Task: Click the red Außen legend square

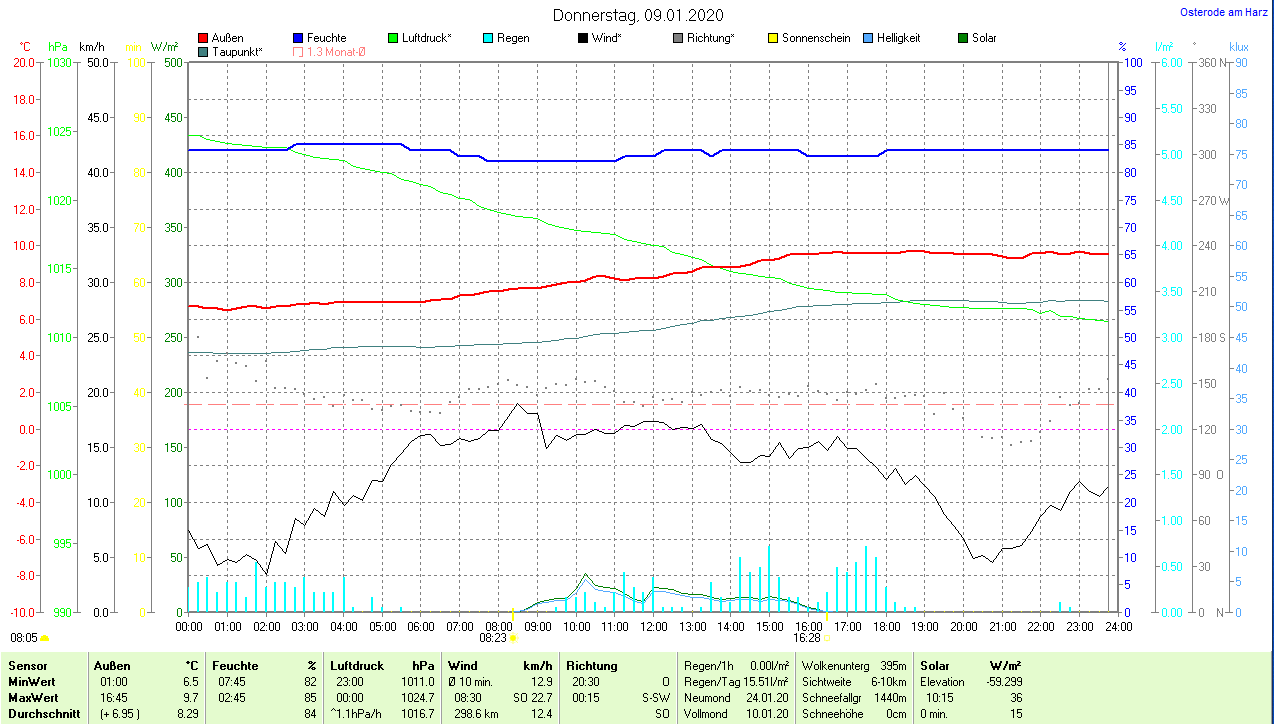Action: (204, 39)
